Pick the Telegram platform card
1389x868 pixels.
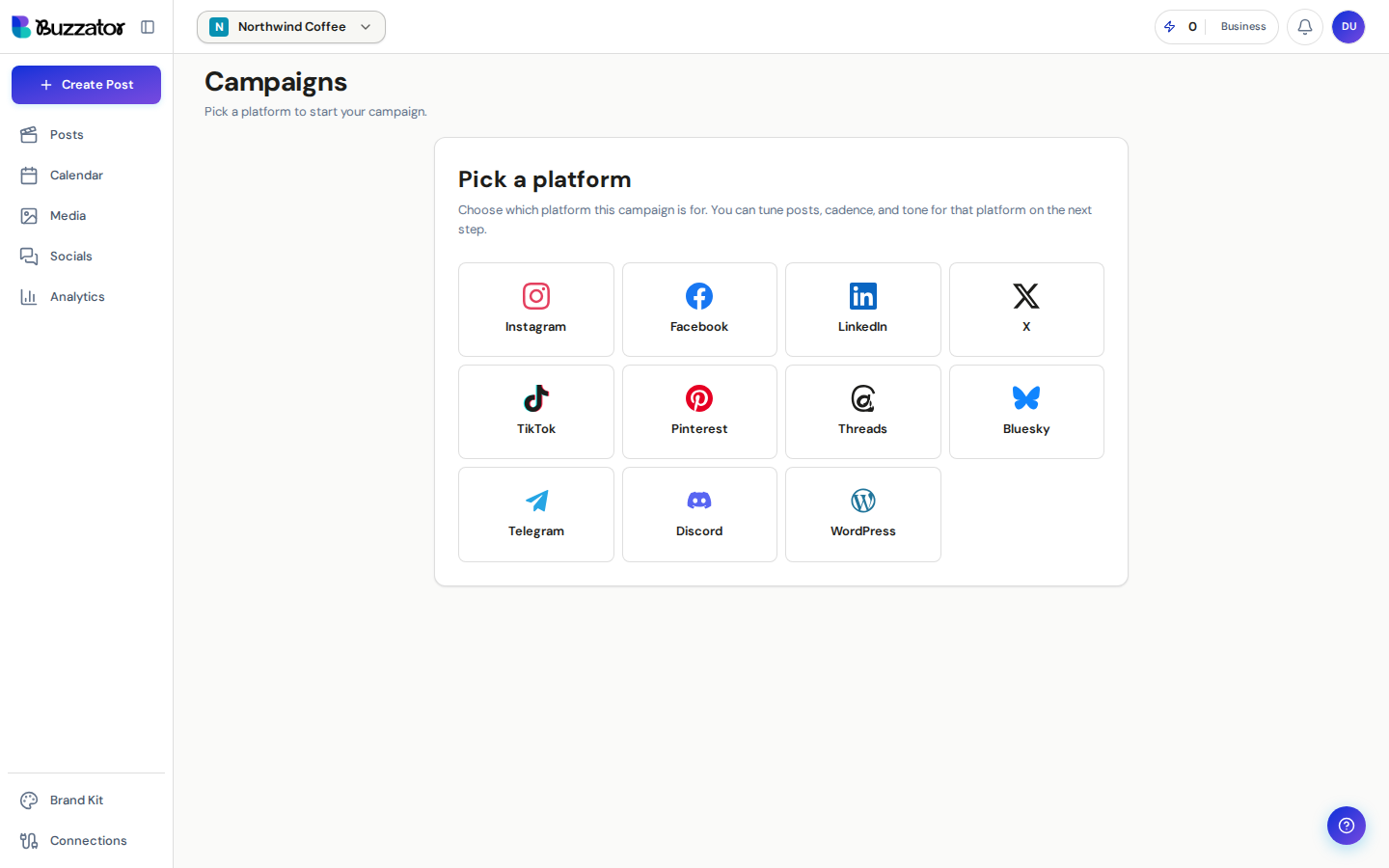click(x=535, y=514)
